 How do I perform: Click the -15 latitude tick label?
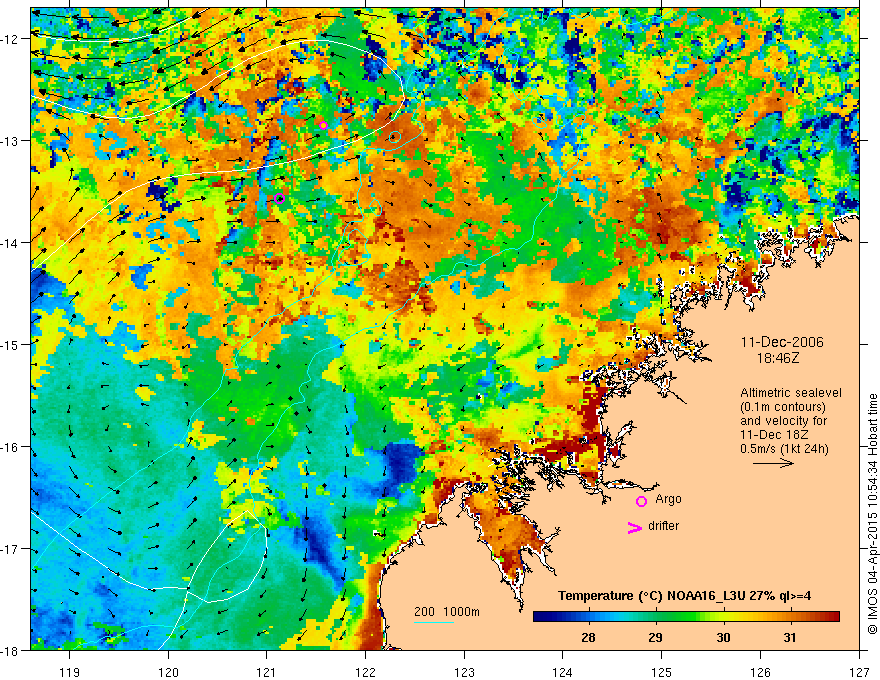pos(13,345)
